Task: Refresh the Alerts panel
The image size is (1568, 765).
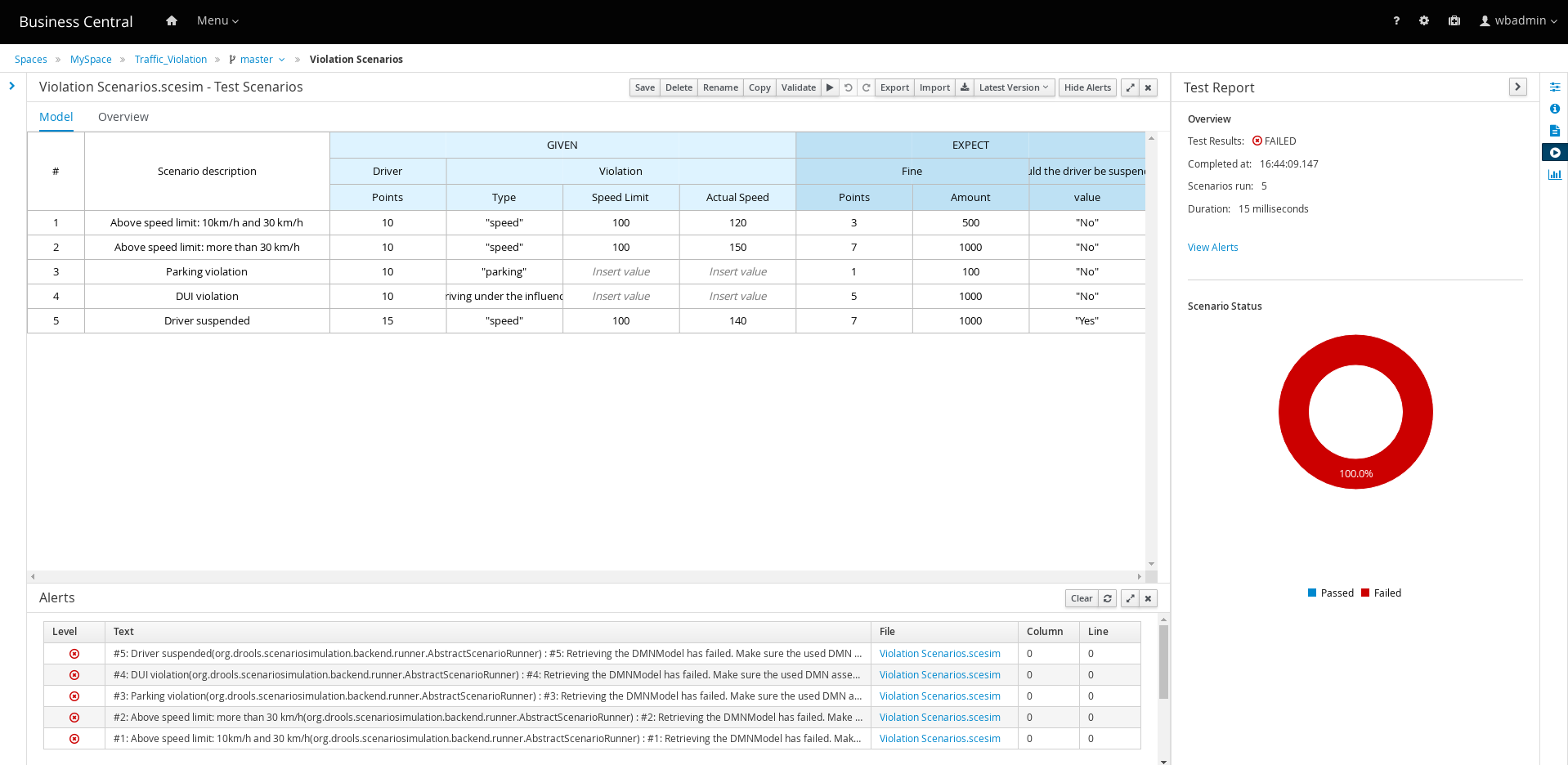Action: 1108,598
